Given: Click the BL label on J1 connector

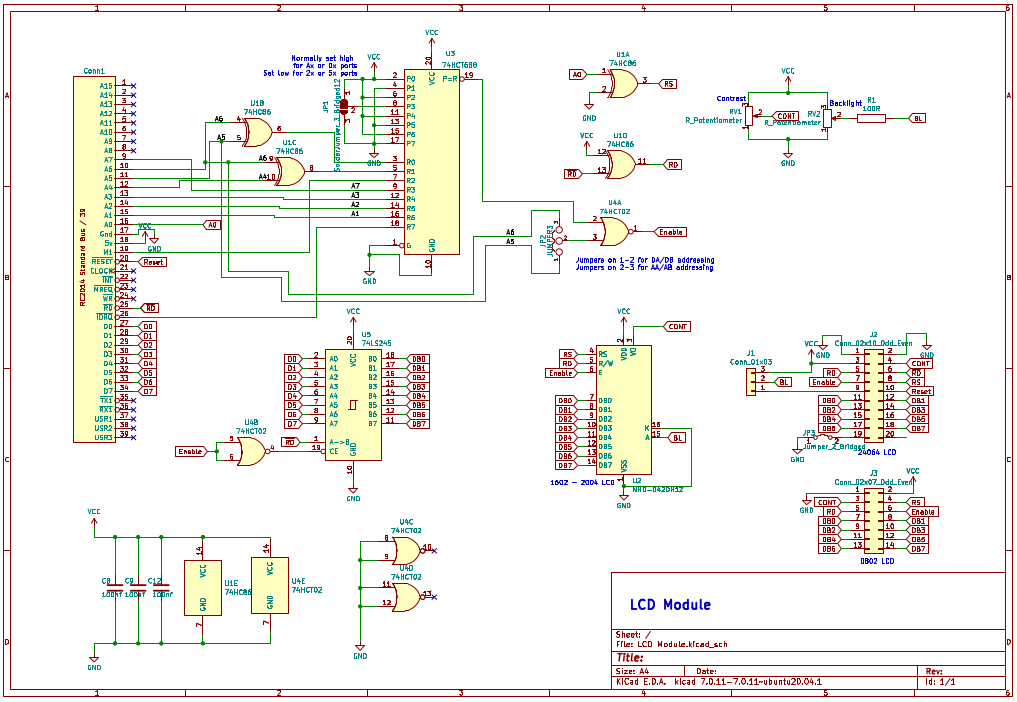Looking at the screenshot, I should click(x=784, y=382).
